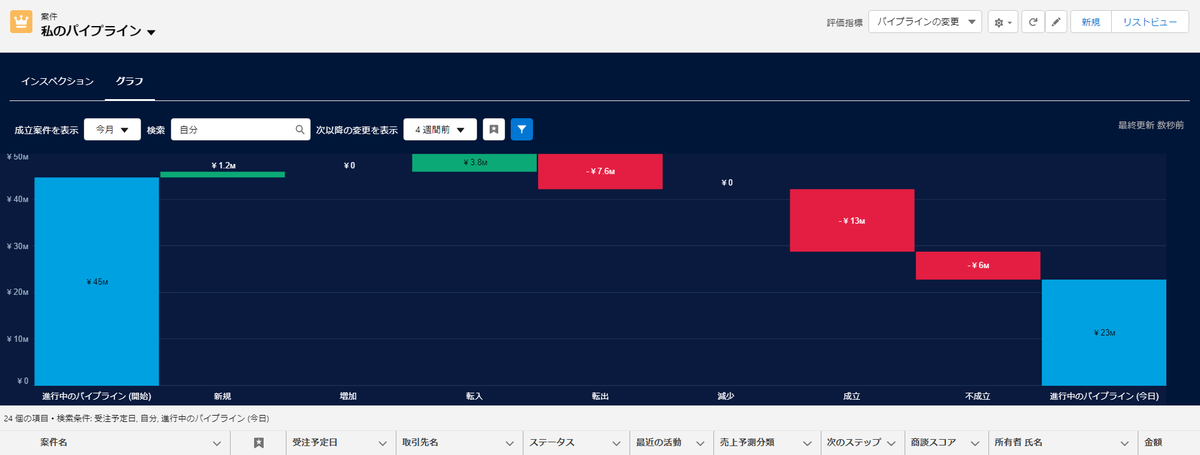Click the 商談スコア column header text
Screen dimensions: 1200x455
coord(933,442)
